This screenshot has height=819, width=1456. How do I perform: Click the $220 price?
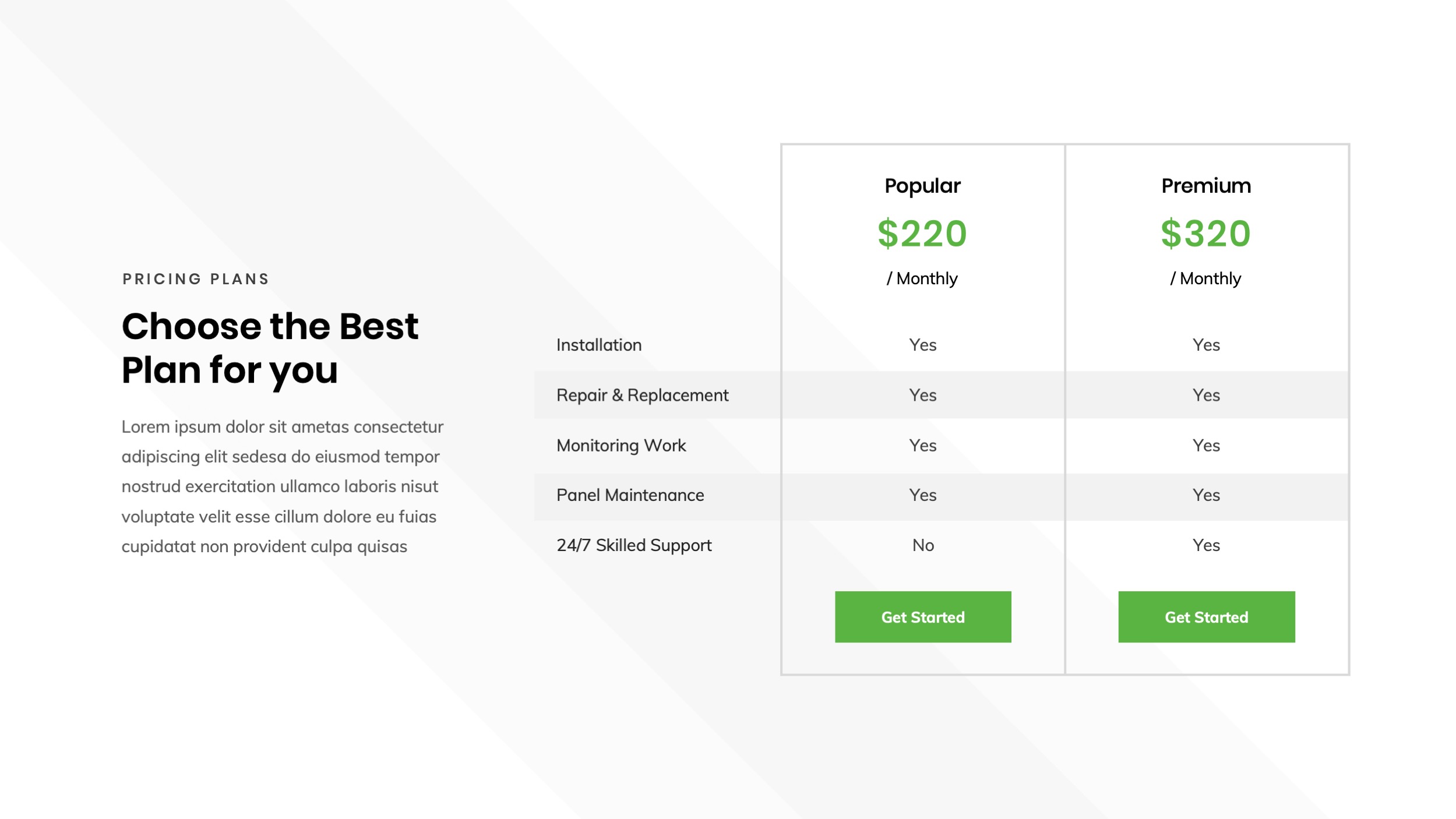tap(922, 234)
